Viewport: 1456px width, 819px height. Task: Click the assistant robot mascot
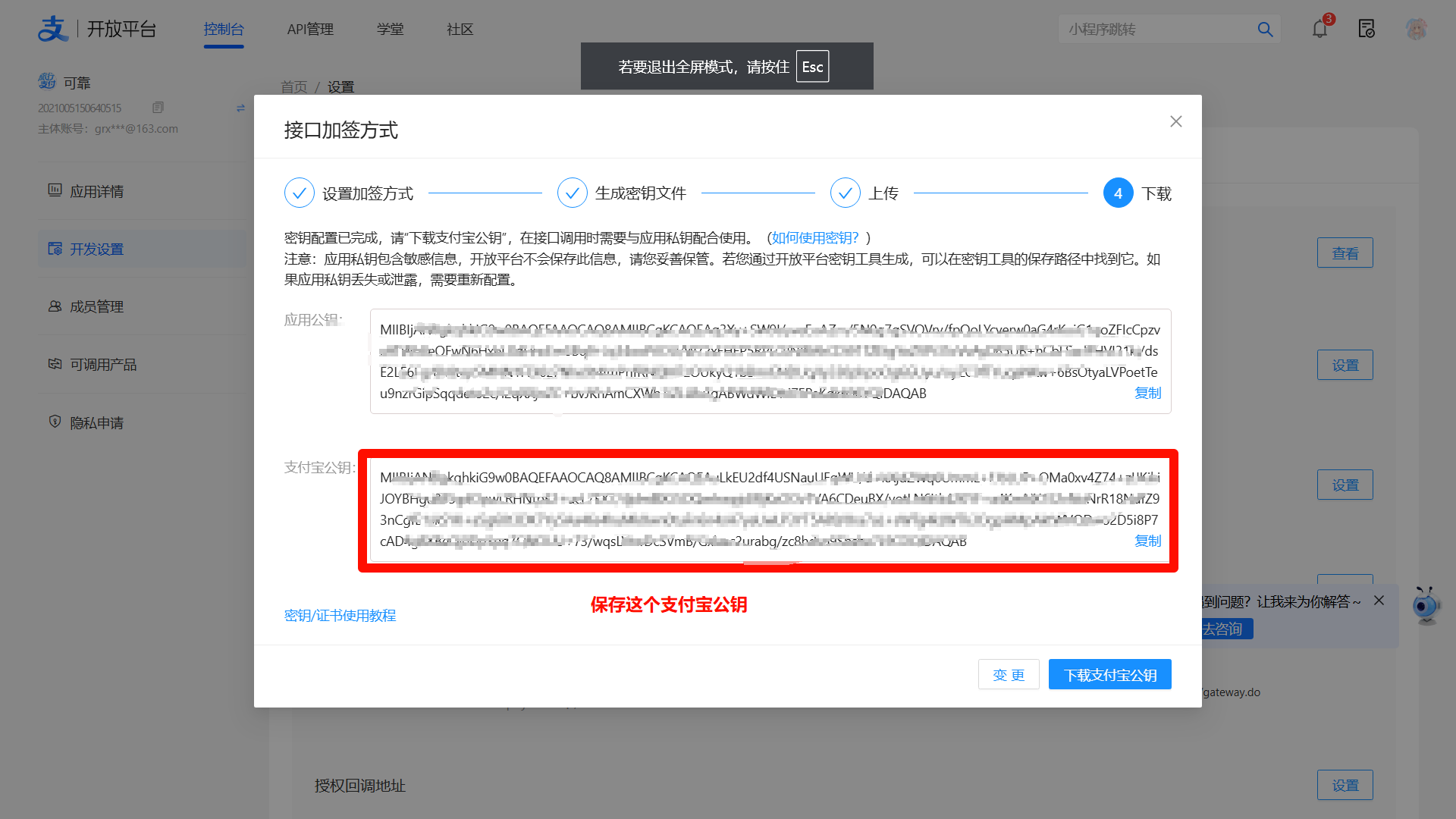pyautogui.click(x=1426, y=607)
